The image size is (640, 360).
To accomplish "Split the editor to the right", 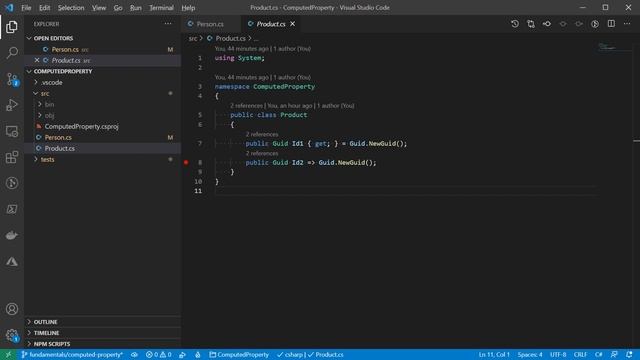I will coord(611,24).
